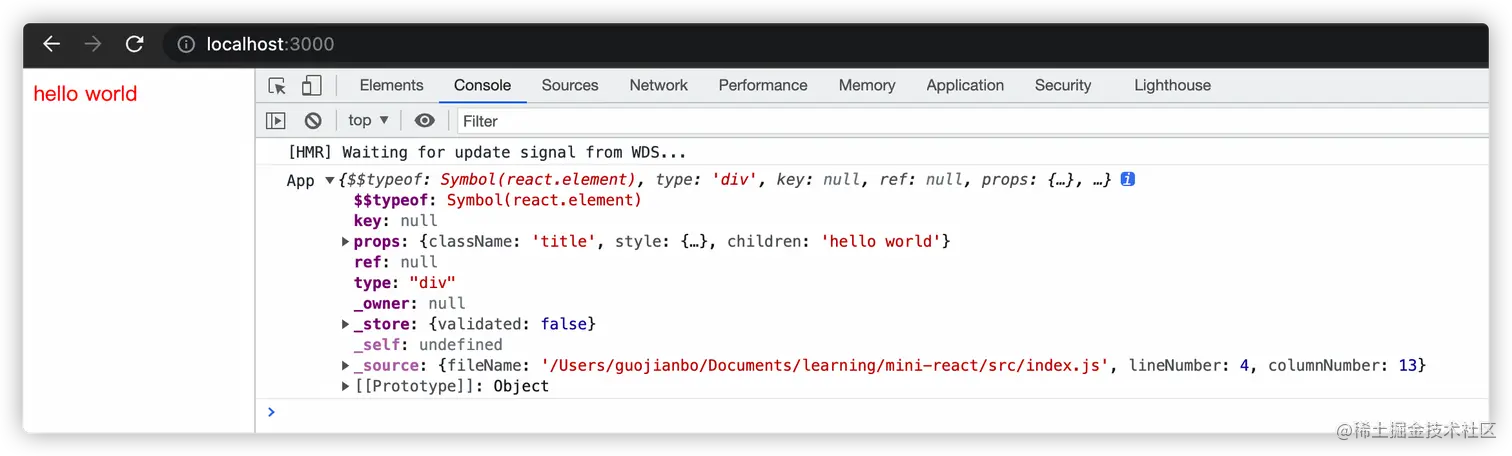1512x456 pixels.
Task: Select the key: null row
Action: tap(395, 221)
